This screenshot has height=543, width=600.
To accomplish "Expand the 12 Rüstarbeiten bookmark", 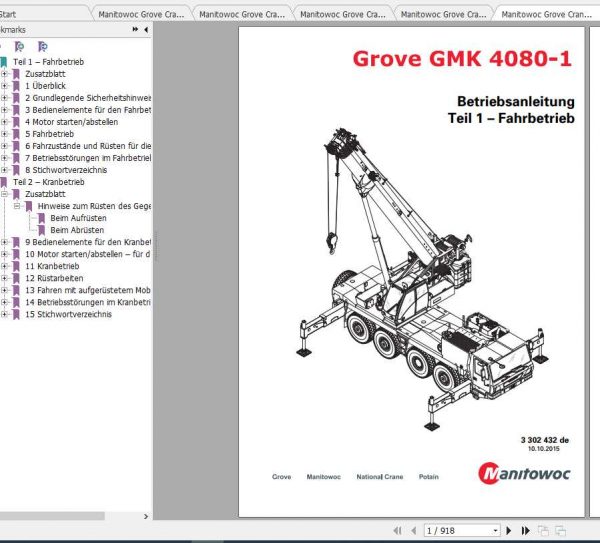I will [x=4, y=278].
